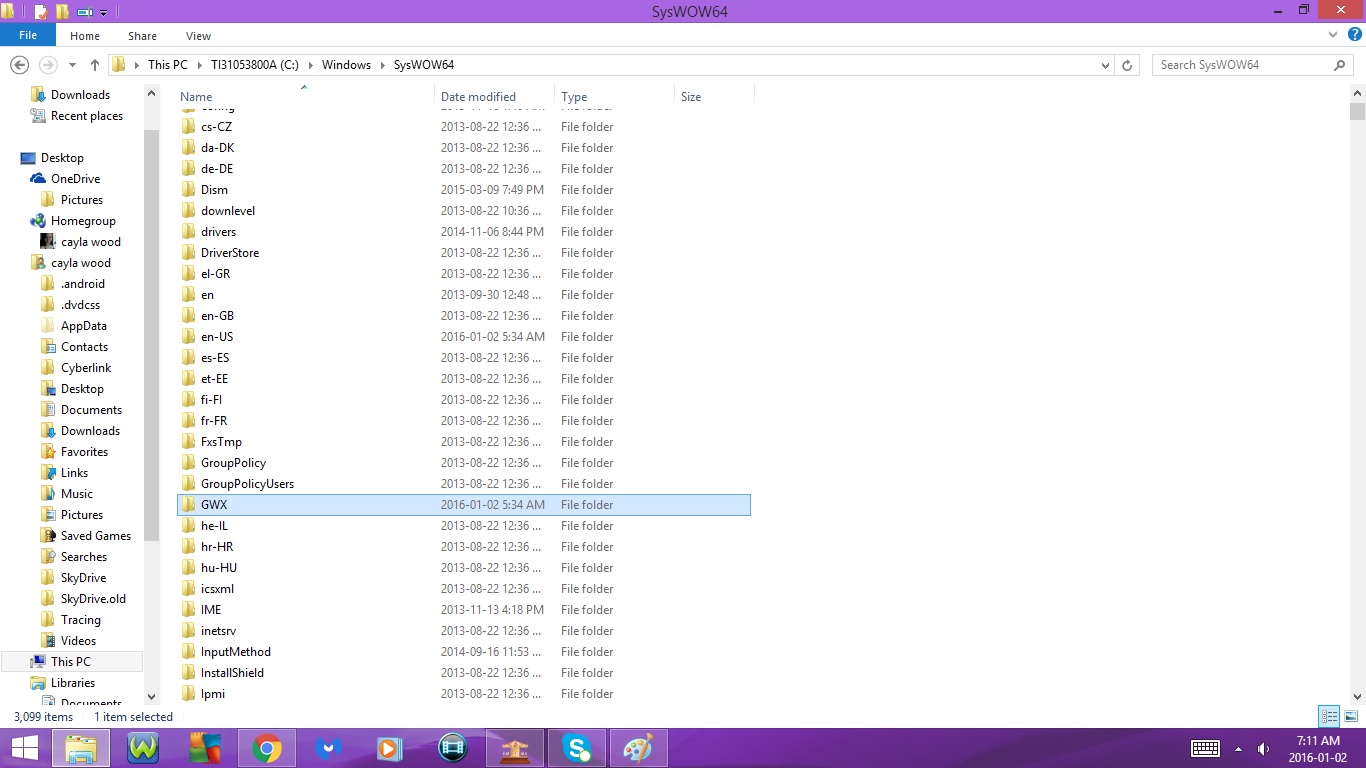This screenshot has height=768, width=1366.
Task: Open File Explorer from the taskbar
Action: pyautogui.click(x=81, y=748)
